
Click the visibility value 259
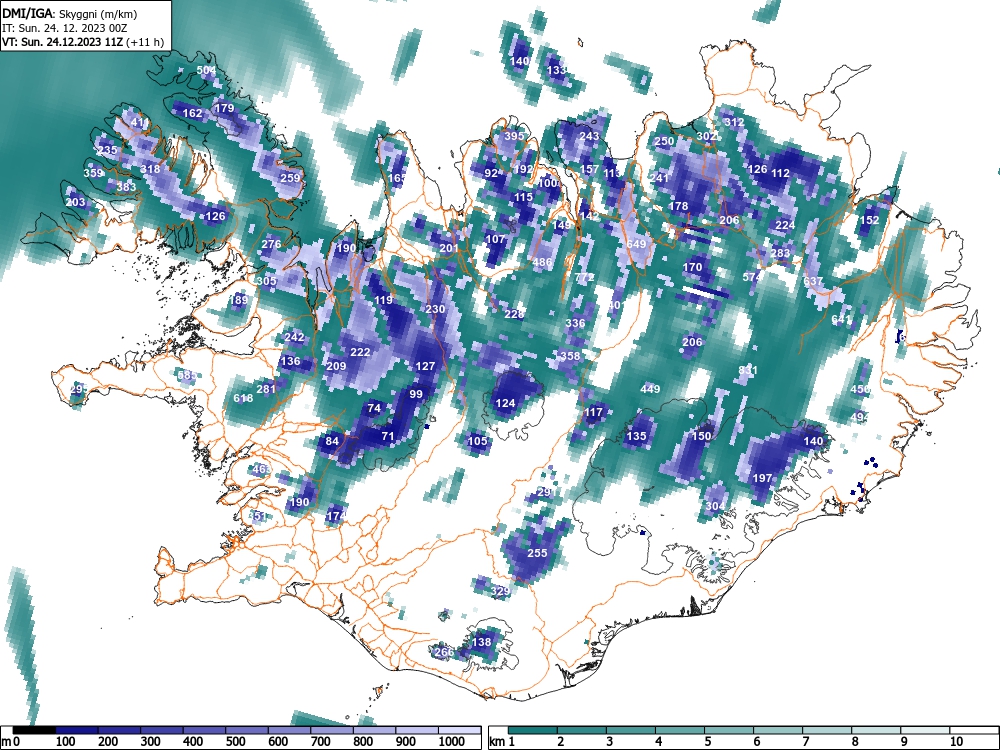290,178
